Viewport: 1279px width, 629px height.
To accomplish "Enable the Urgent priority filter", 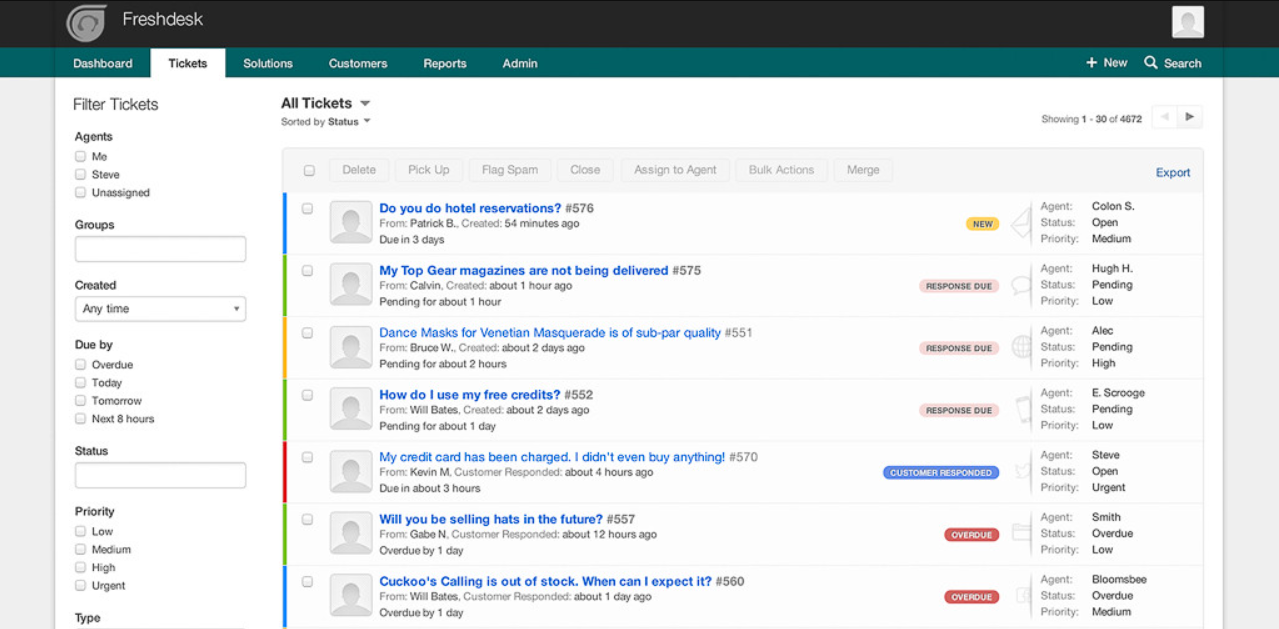I will (x=80, y=585).
